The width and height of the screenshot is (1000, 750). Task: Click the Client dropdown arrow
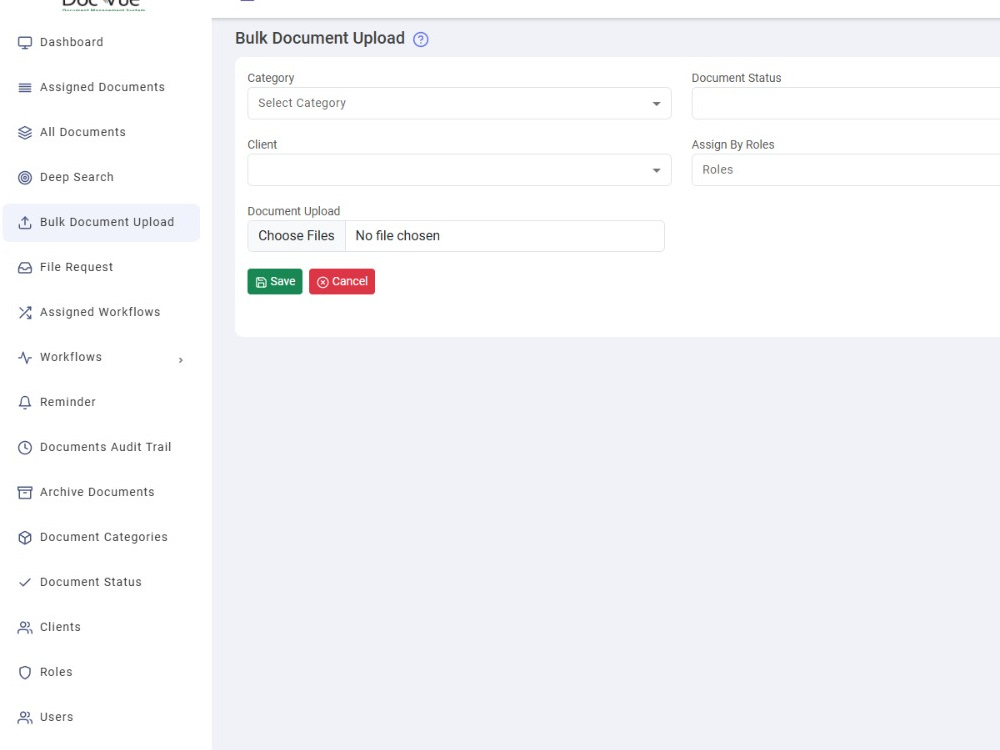pos(656,170)
